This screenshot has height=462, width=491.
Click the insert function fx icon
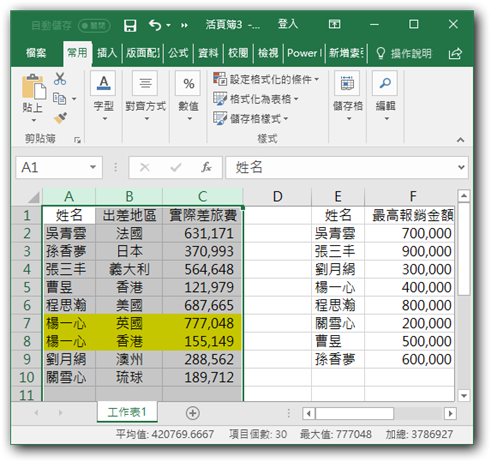coord(206,167)
